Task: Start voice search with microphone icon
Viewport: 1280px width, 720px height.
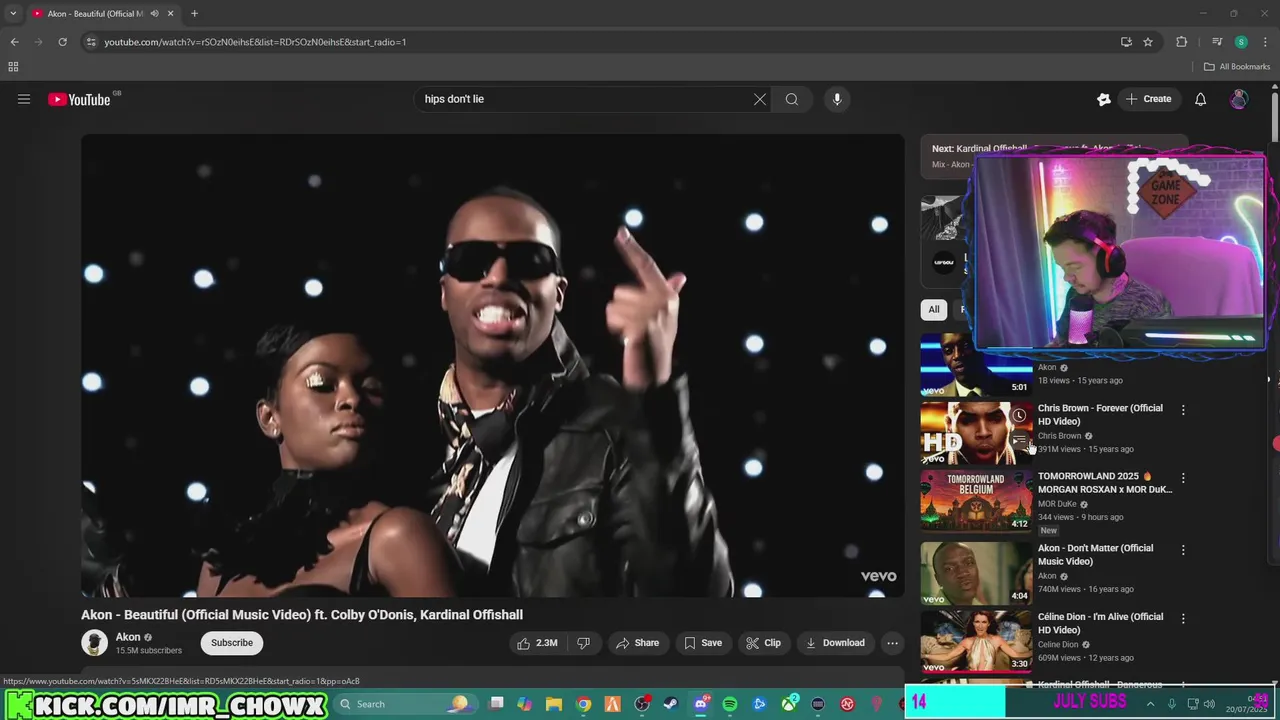Action: point(837,99)
